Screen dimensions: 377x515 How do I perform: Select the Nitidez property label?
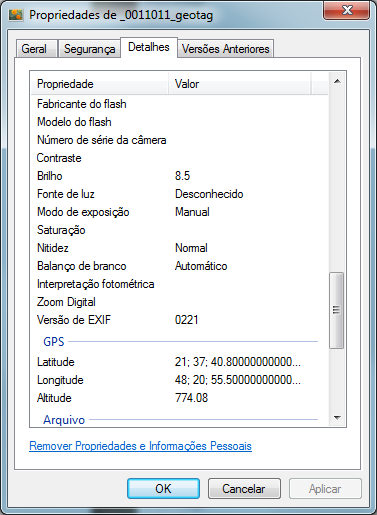click(53, 248)
